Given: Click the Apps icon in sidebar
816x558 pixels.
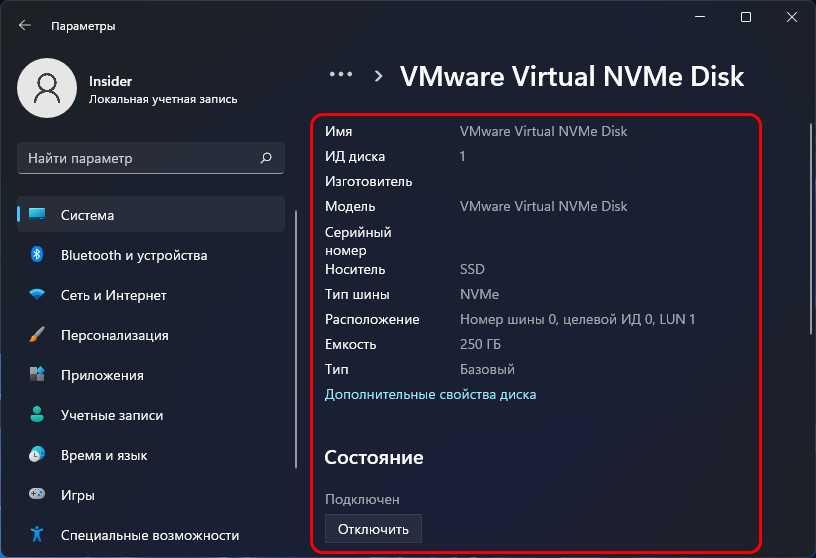Looking at the screenshot, I should click(37, 375).
